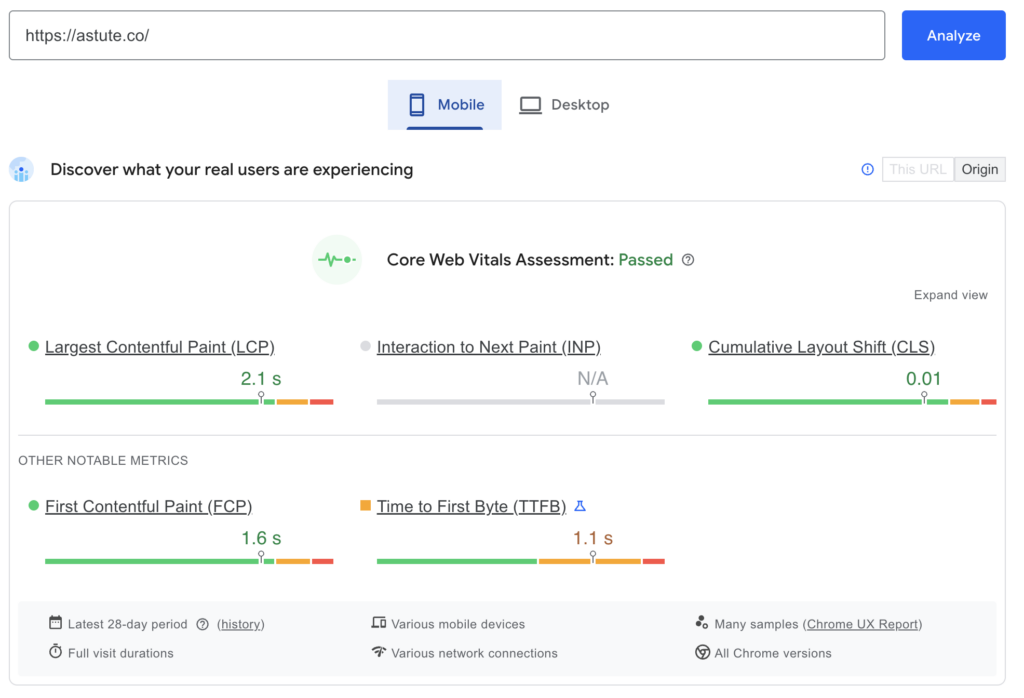Click the wifi icon beside Various network connections

click(379, 652)
